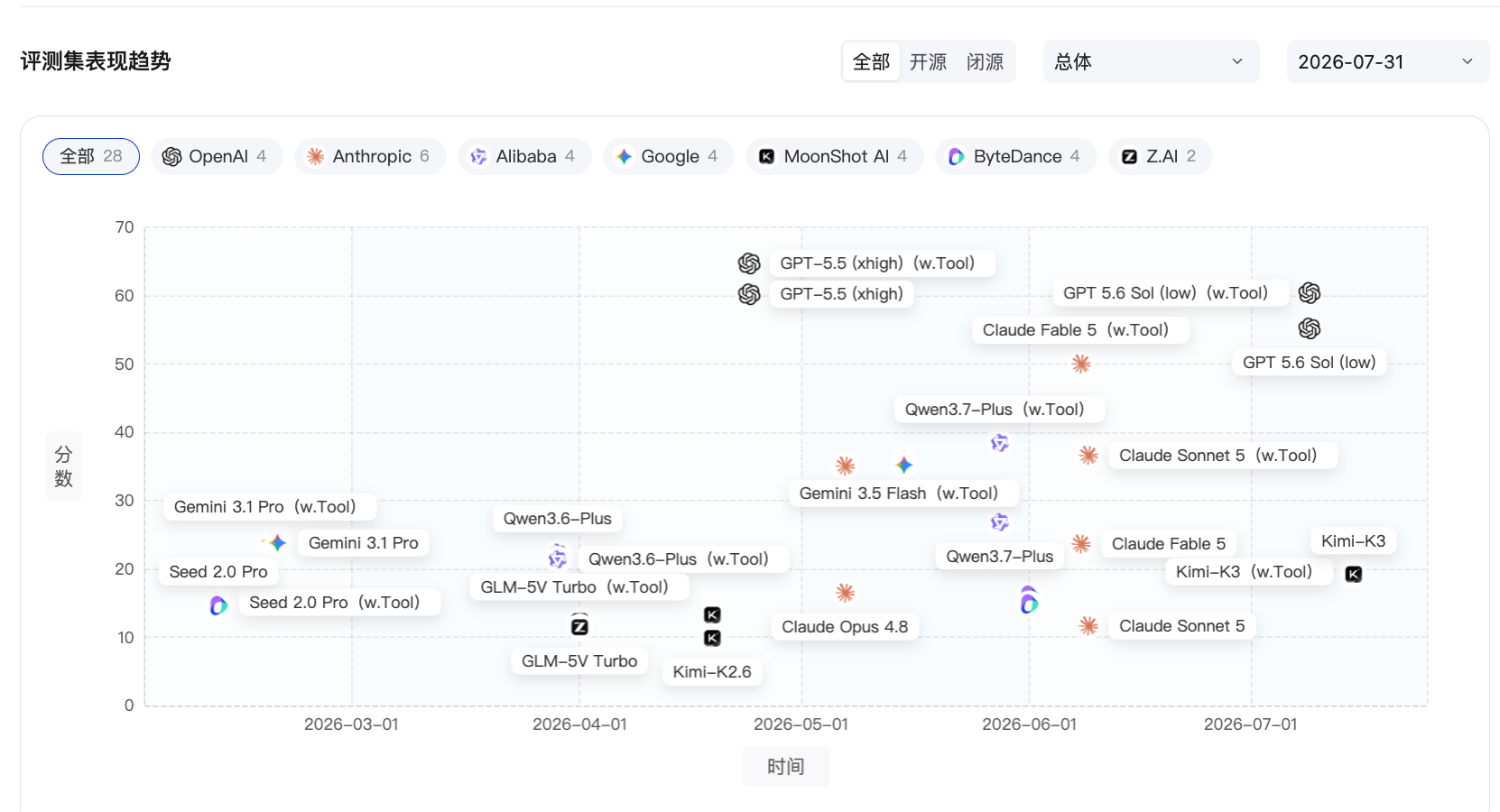This screenshot has width=1500, height=812.
Task: Click the Gemini 3.1 Pro (w.Tool) label
Action: (270, 507)
